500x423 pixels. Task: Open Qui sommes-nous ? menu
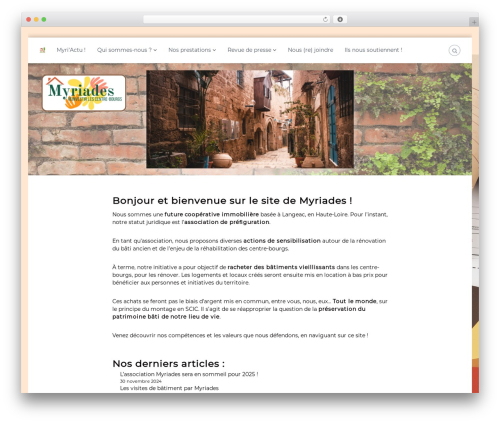(x=124, y=50)
